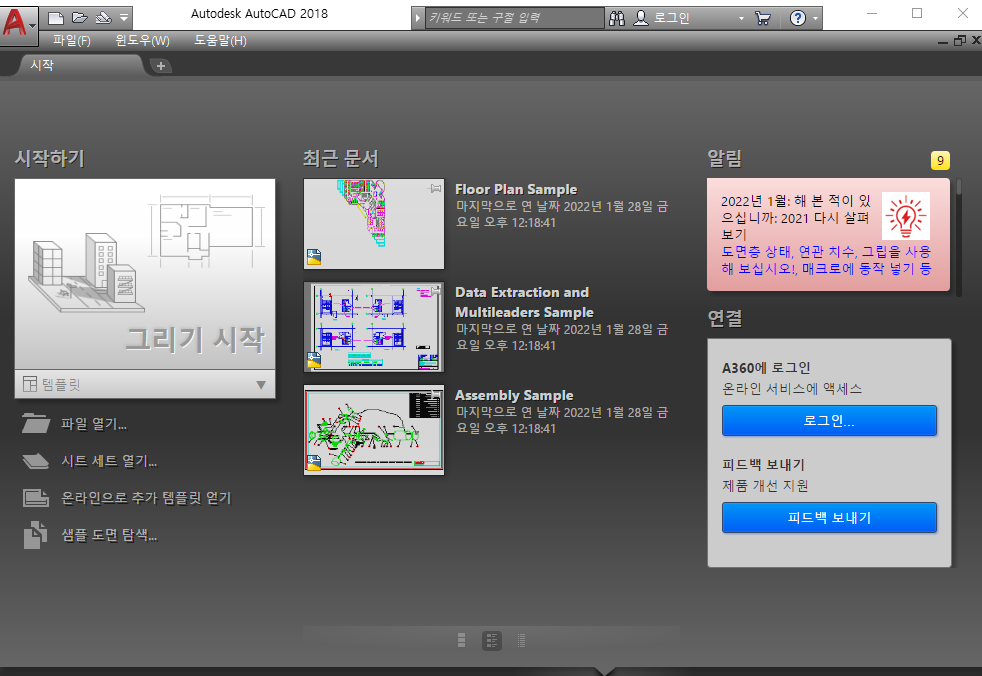
Task: Restore the inner document window
Action: coord(959,41)
